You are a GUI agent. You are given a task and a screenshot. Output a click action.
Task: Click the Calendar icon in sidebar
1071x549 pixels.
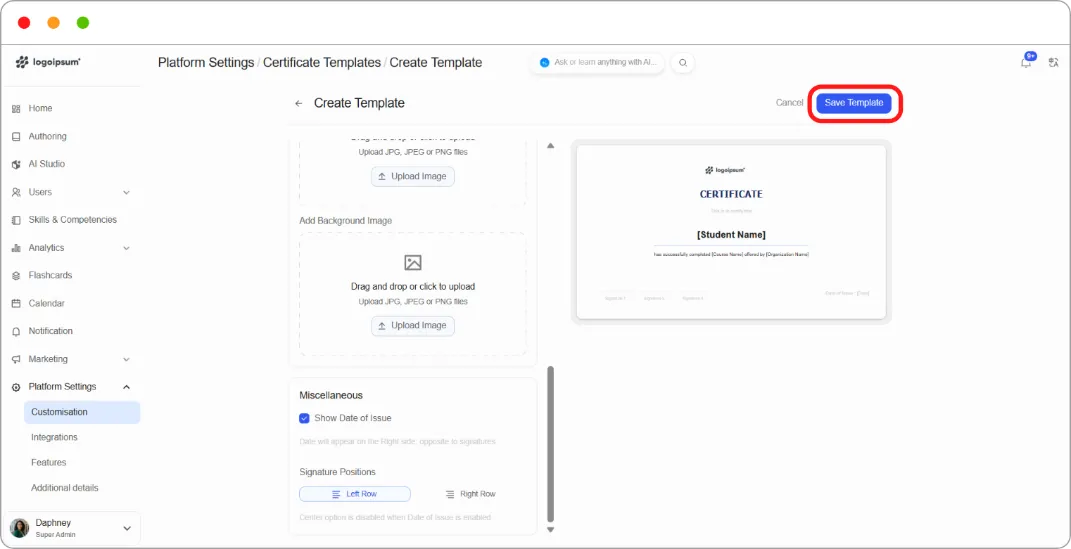click(16, 303)
